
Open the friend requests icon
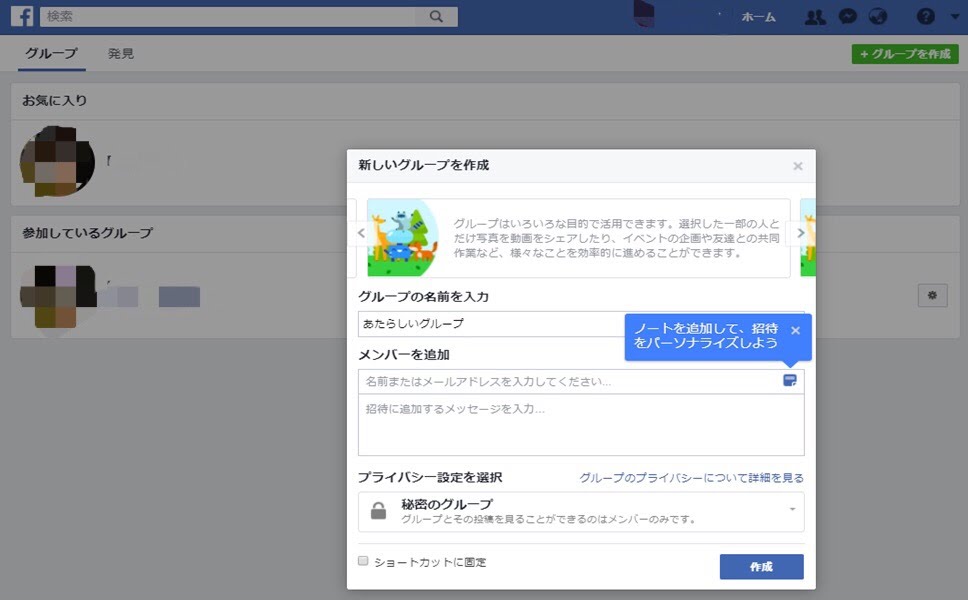pos(815,17)
